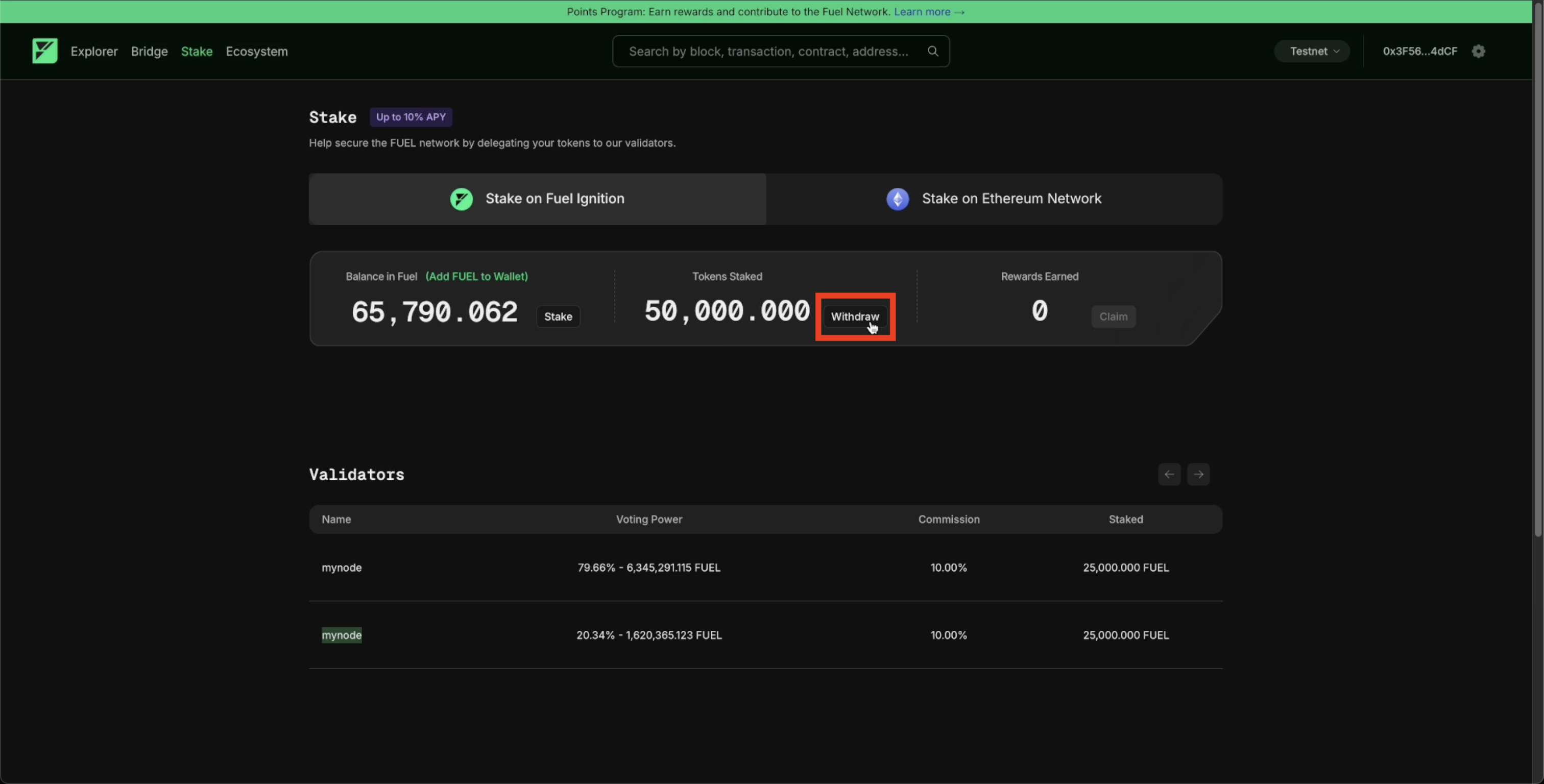Click the Fuel logo icon
The height and width of the screenshot is (784, 1544).
point(45,51)
